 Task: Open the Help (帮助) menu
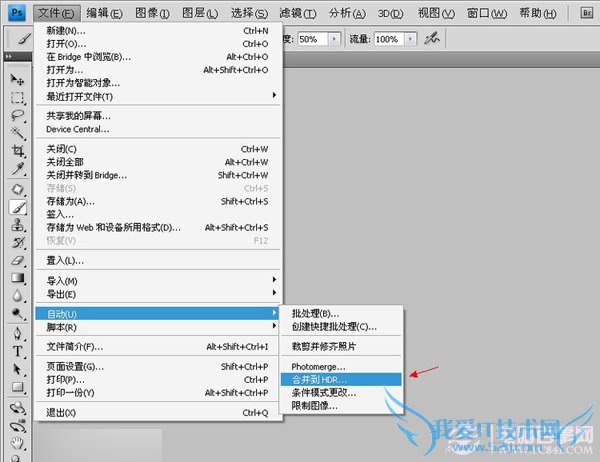pyautogui.click(x=538, y=13)
